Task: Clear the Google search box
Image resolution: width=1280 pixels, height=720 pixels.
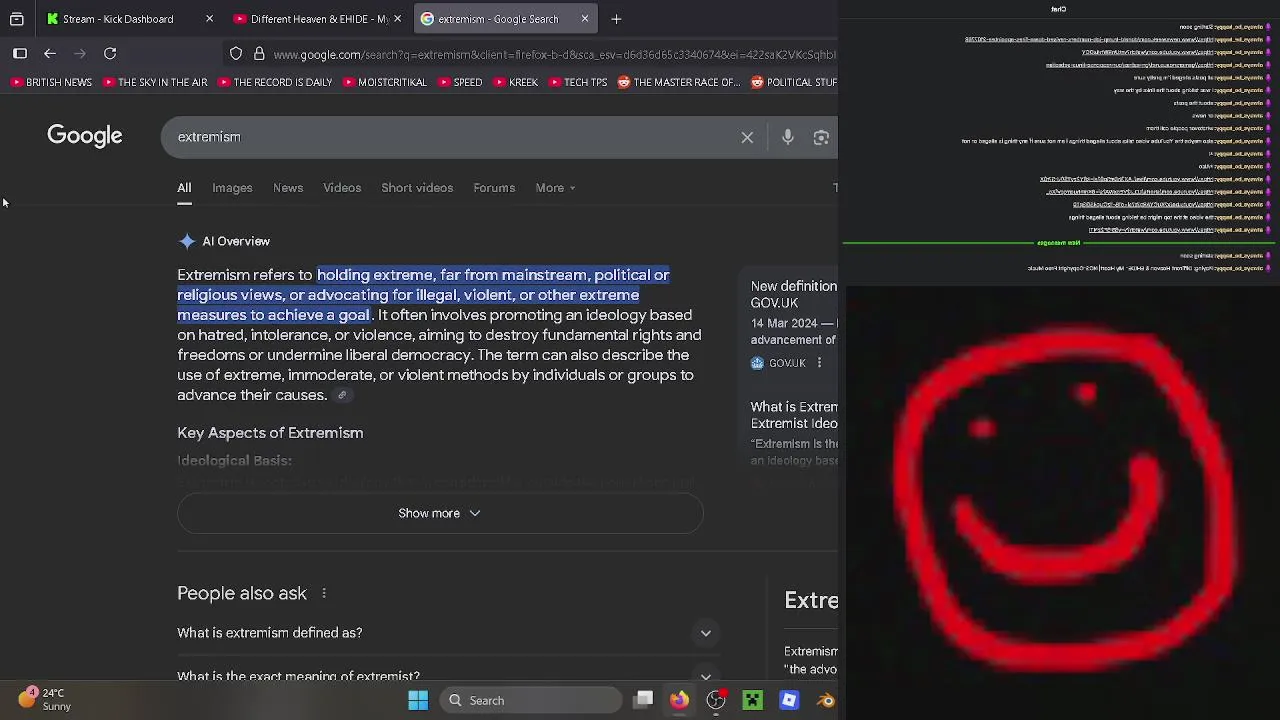Action: [747, 138]
